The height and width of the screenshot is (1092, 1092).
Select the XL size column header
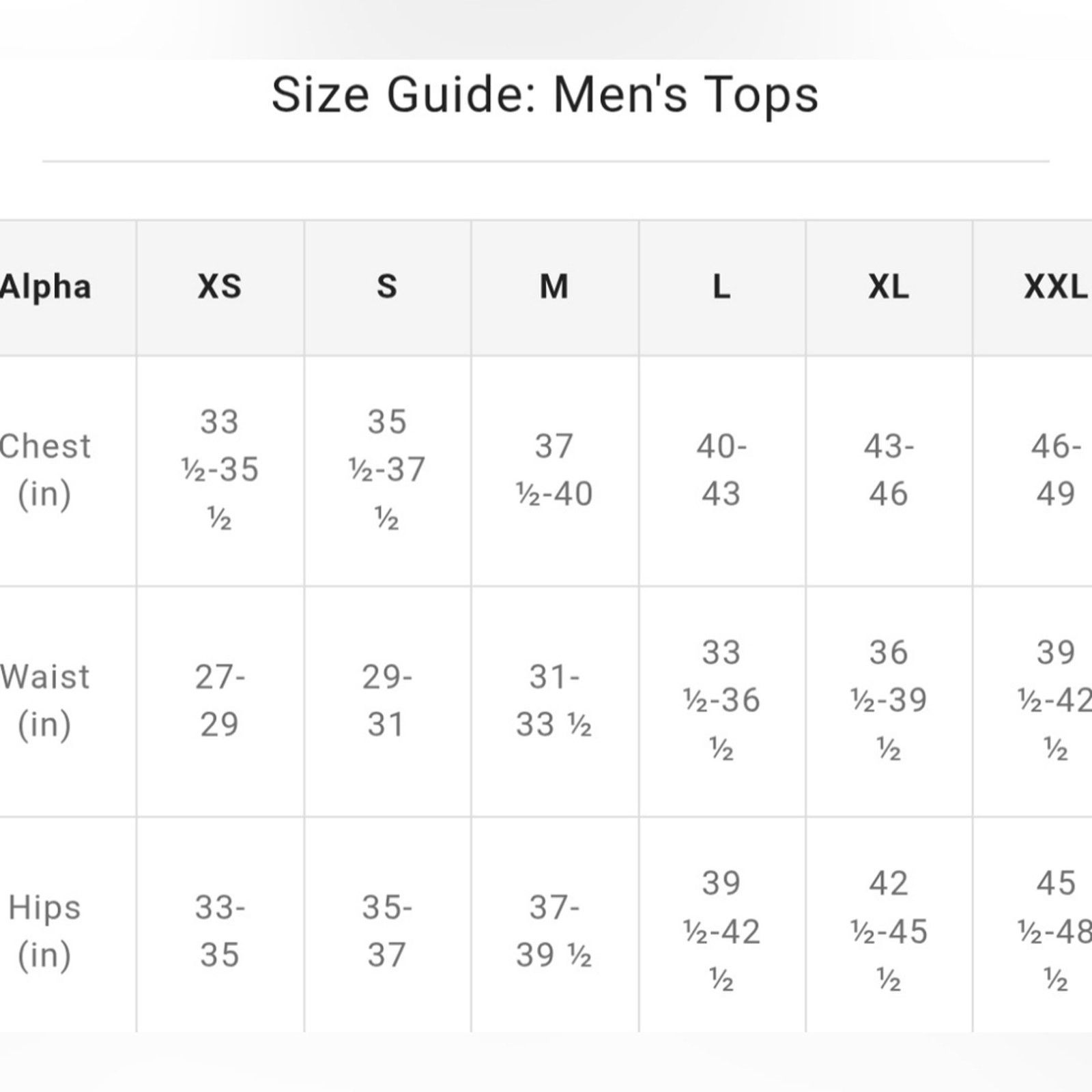click(x=889, y=287)
